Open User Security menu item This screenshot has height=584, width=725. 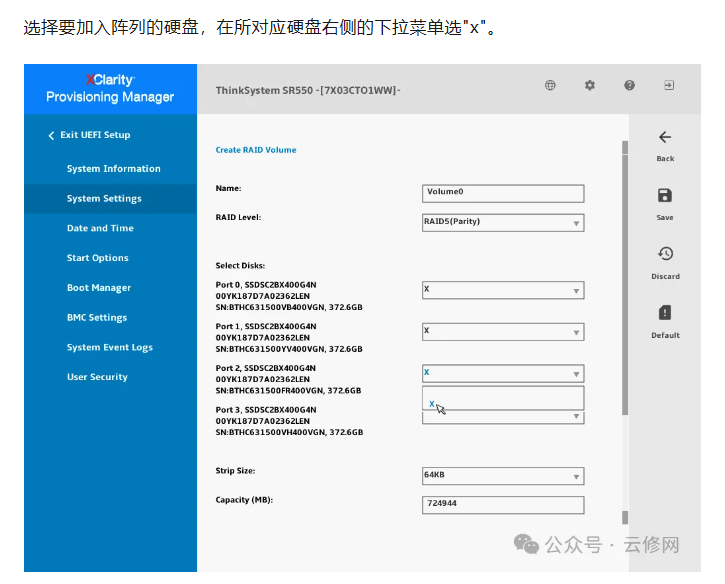pos(97,377)
